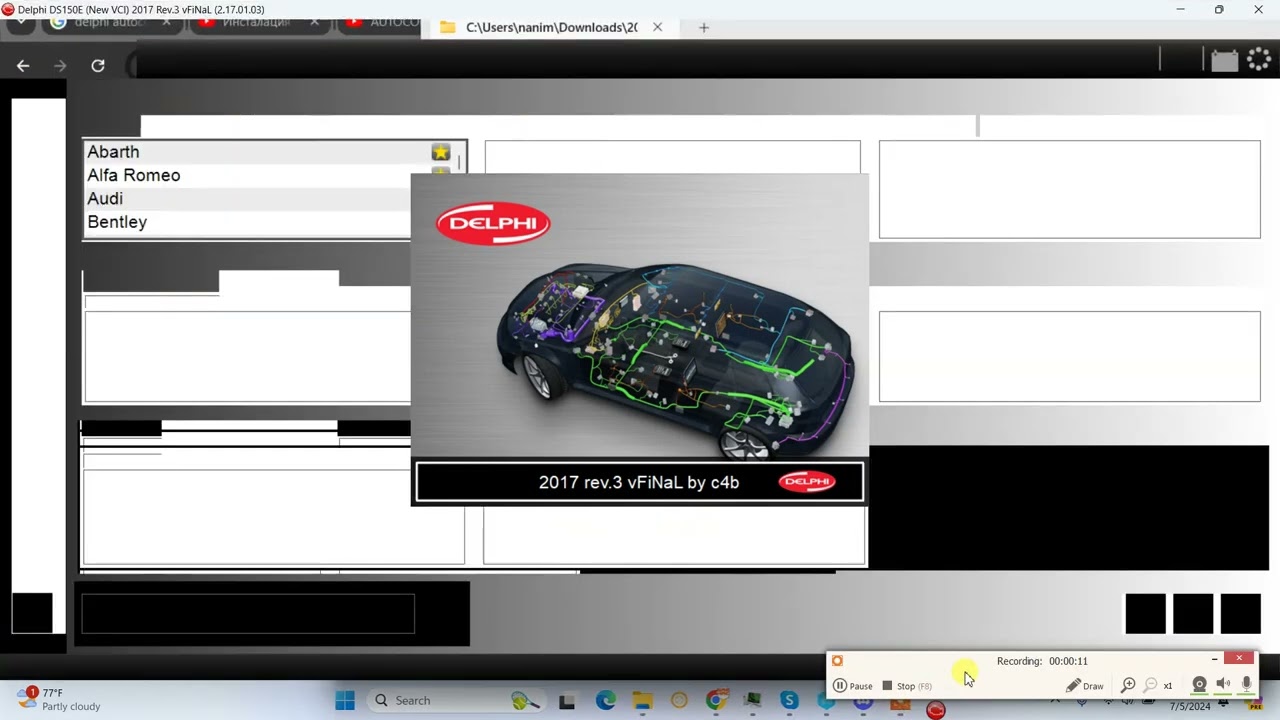Viewport: 1280px width, 720px height.
Task: Open Google Chrome from the taskbar
Action: pyautogui.click(x=716, y=701)
